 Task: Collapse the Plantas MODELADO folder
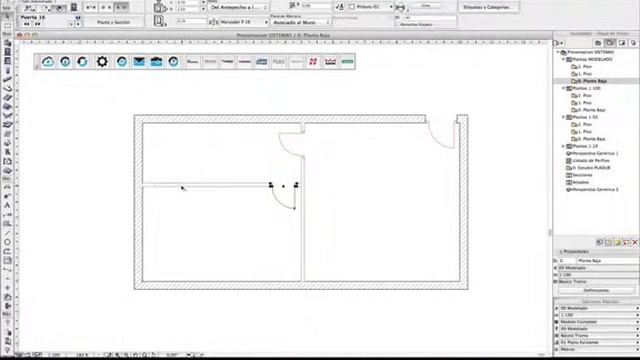564,59
